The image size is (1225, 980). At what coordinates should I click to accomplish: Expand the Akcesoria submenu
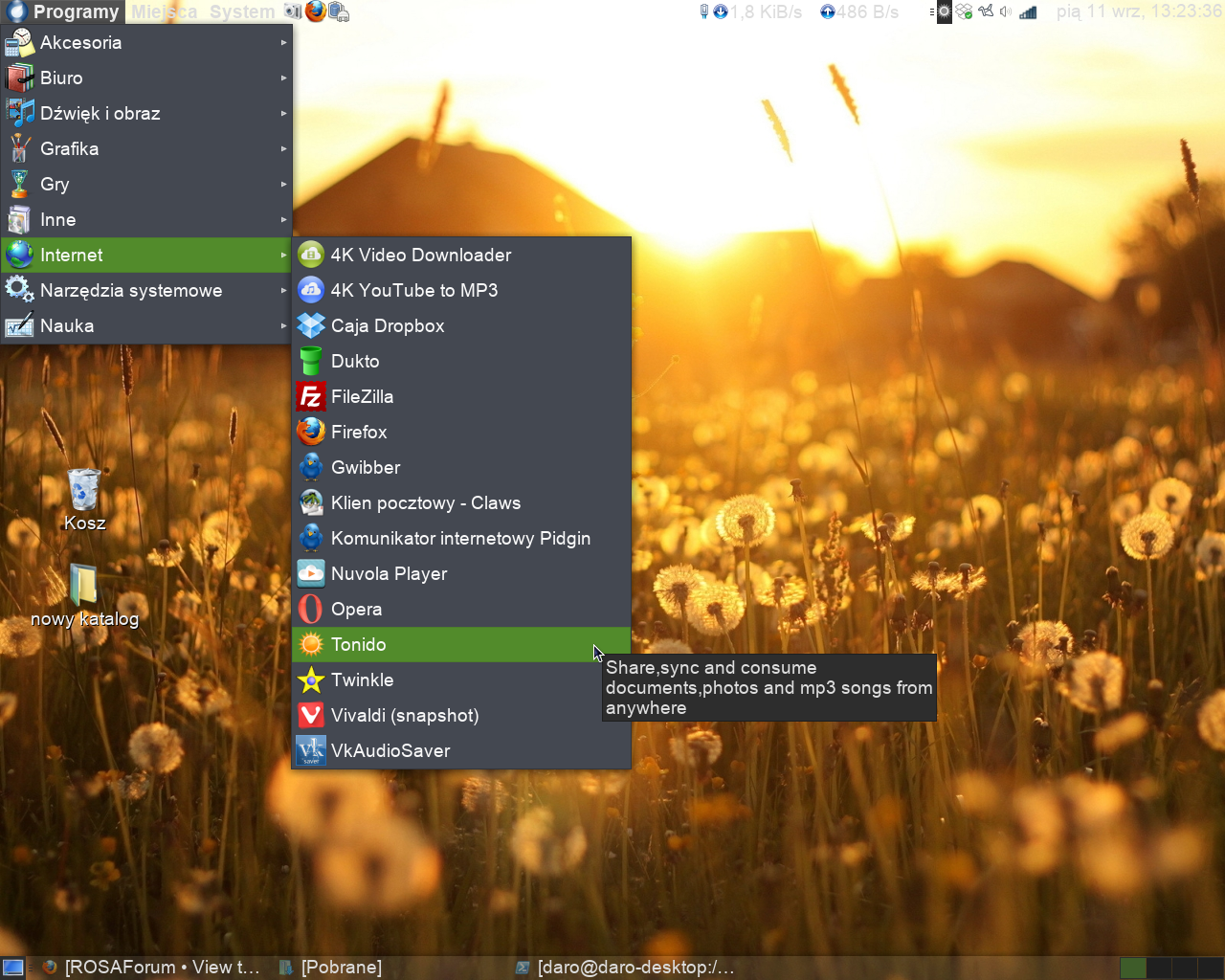coord(146,42)
